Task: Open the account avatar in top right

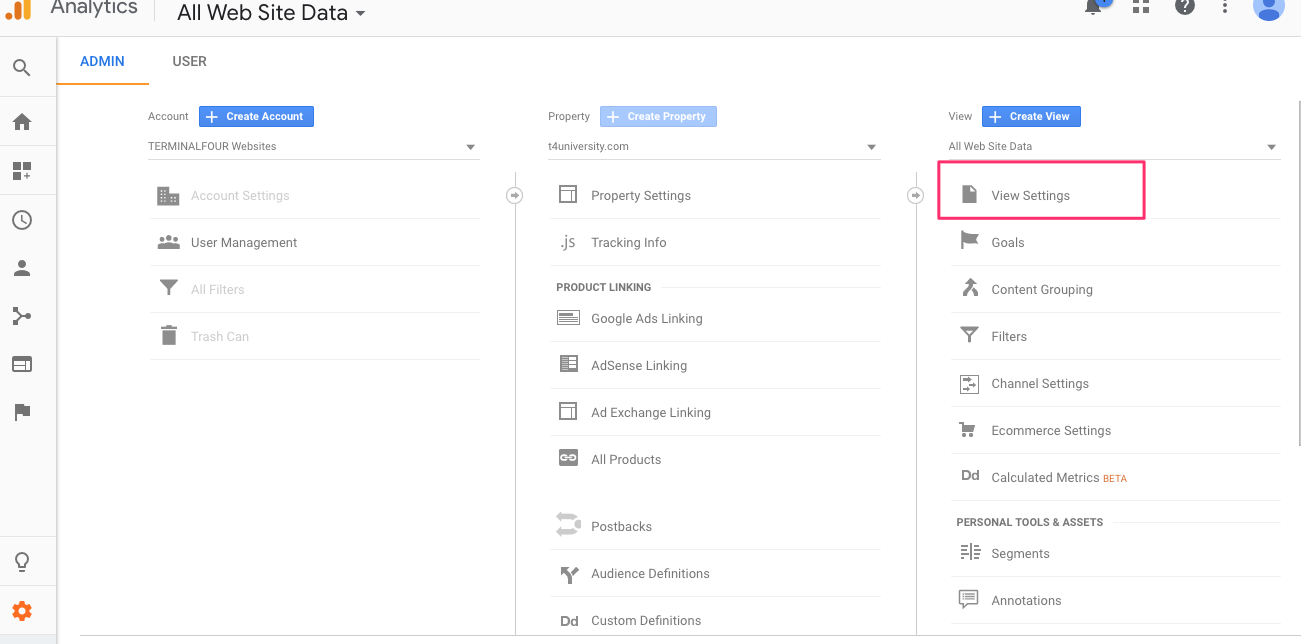Action: coord(1268,10)
